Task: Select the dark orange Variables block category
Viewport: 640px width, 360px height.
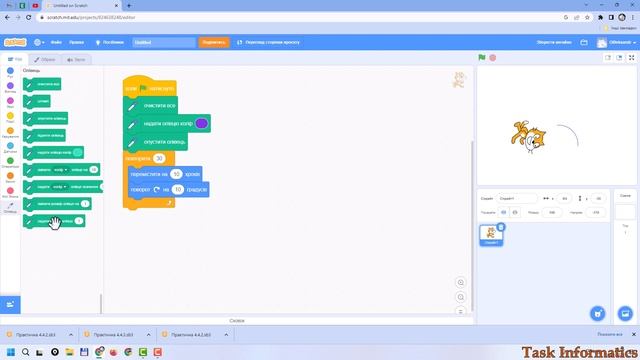Action: point(10,178)
